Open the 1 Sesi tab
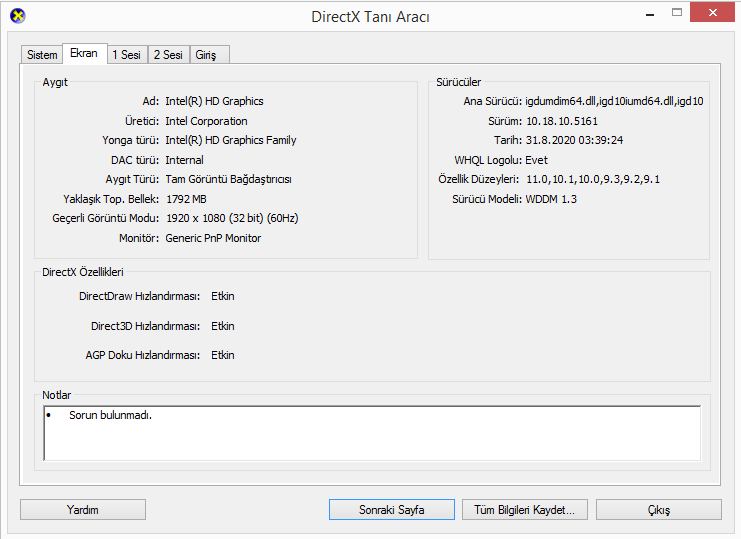 [127, 55]
